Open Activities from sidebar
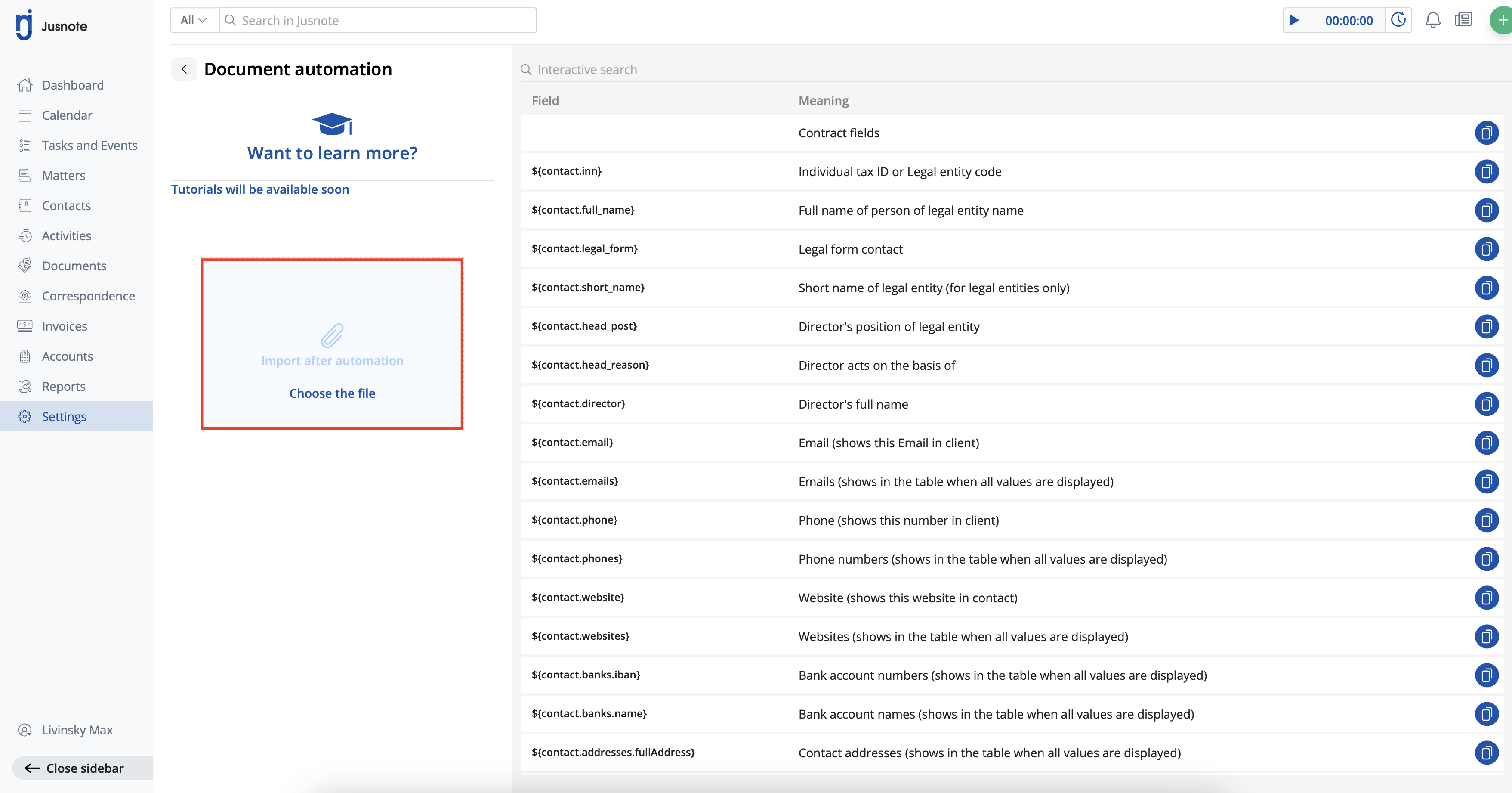 click(66, 235)
